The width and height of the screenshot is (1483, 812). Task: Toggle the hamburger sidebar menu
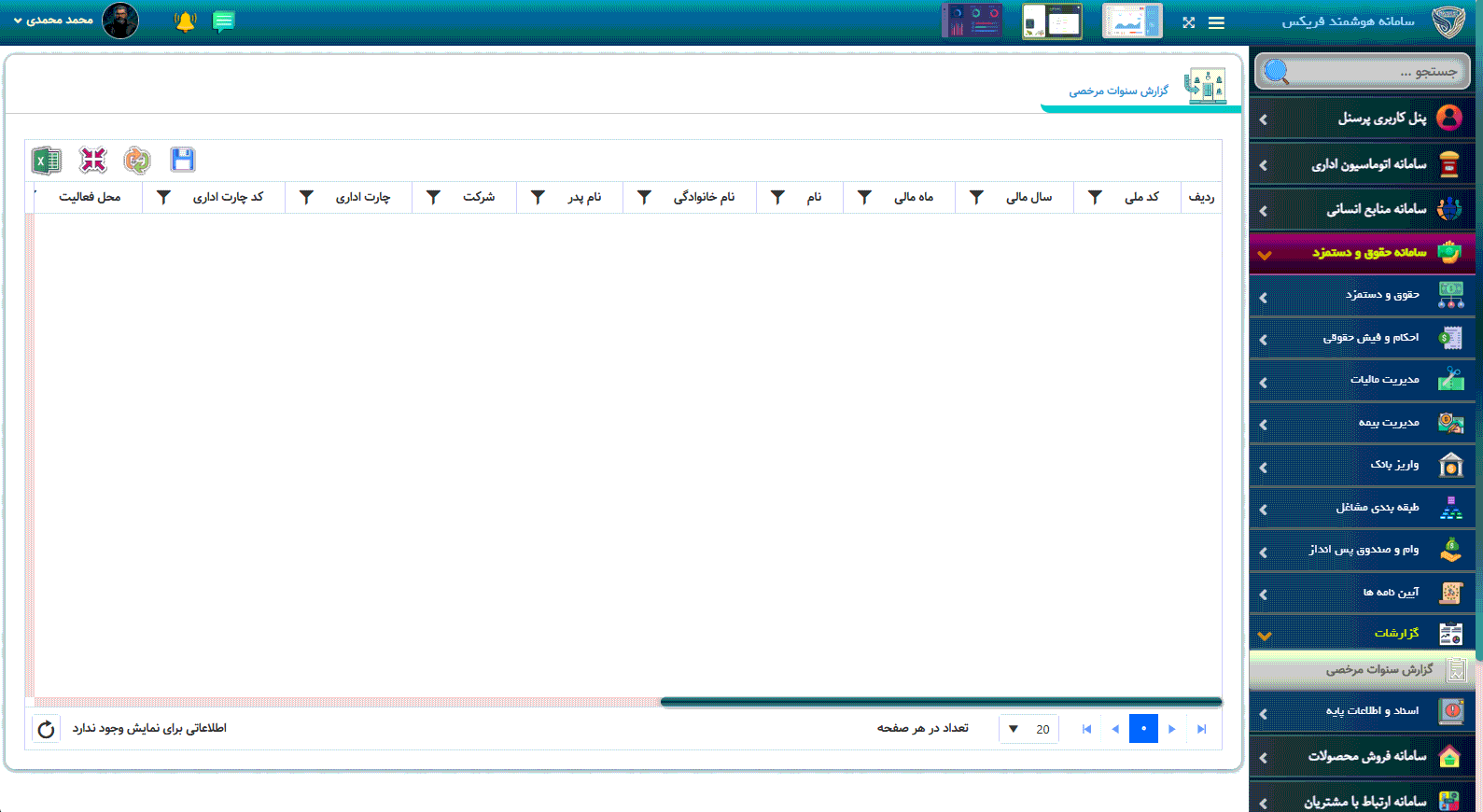[1216, 22]
